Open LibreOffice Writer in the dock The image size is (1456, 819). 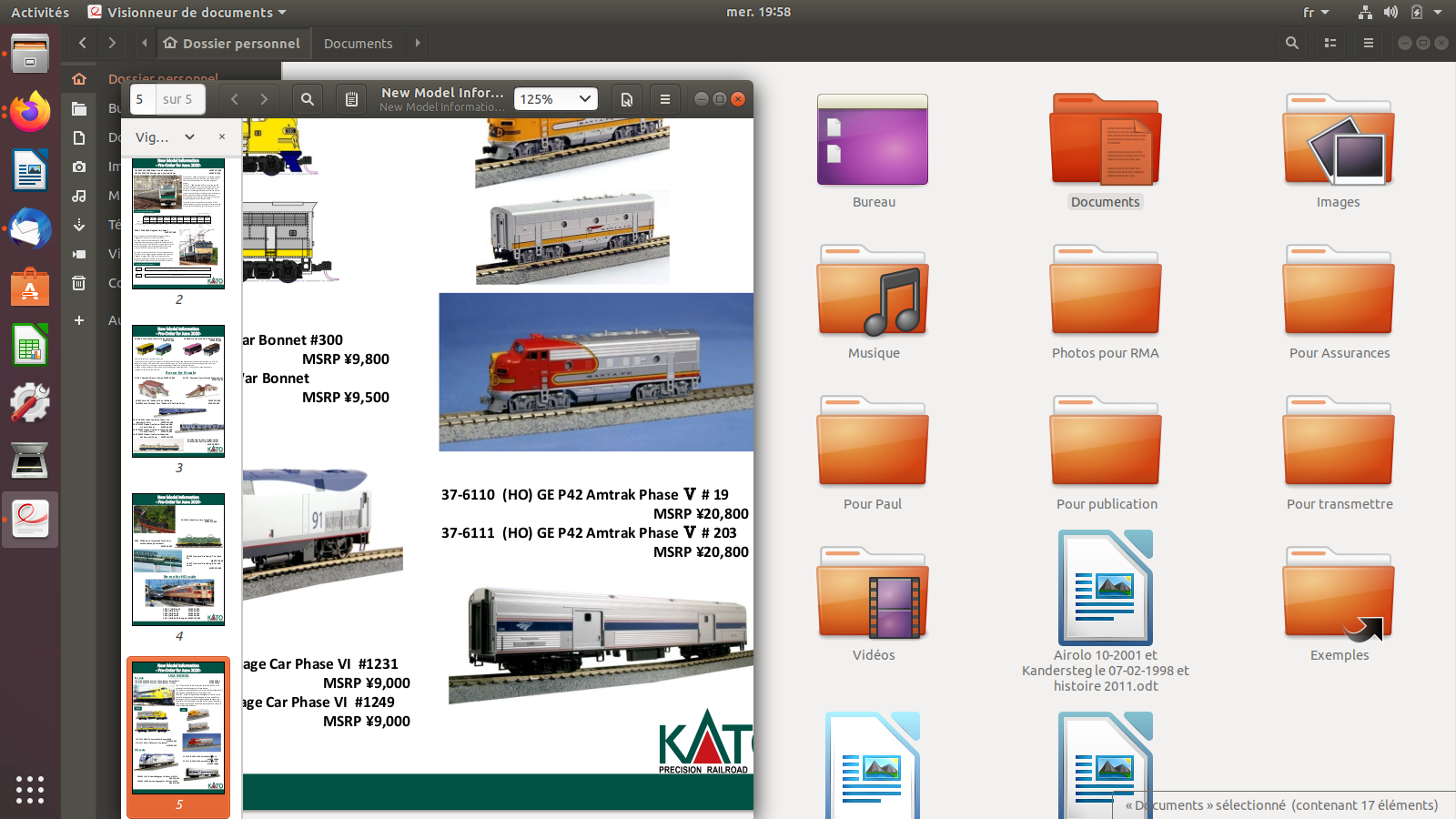(30, 170)
